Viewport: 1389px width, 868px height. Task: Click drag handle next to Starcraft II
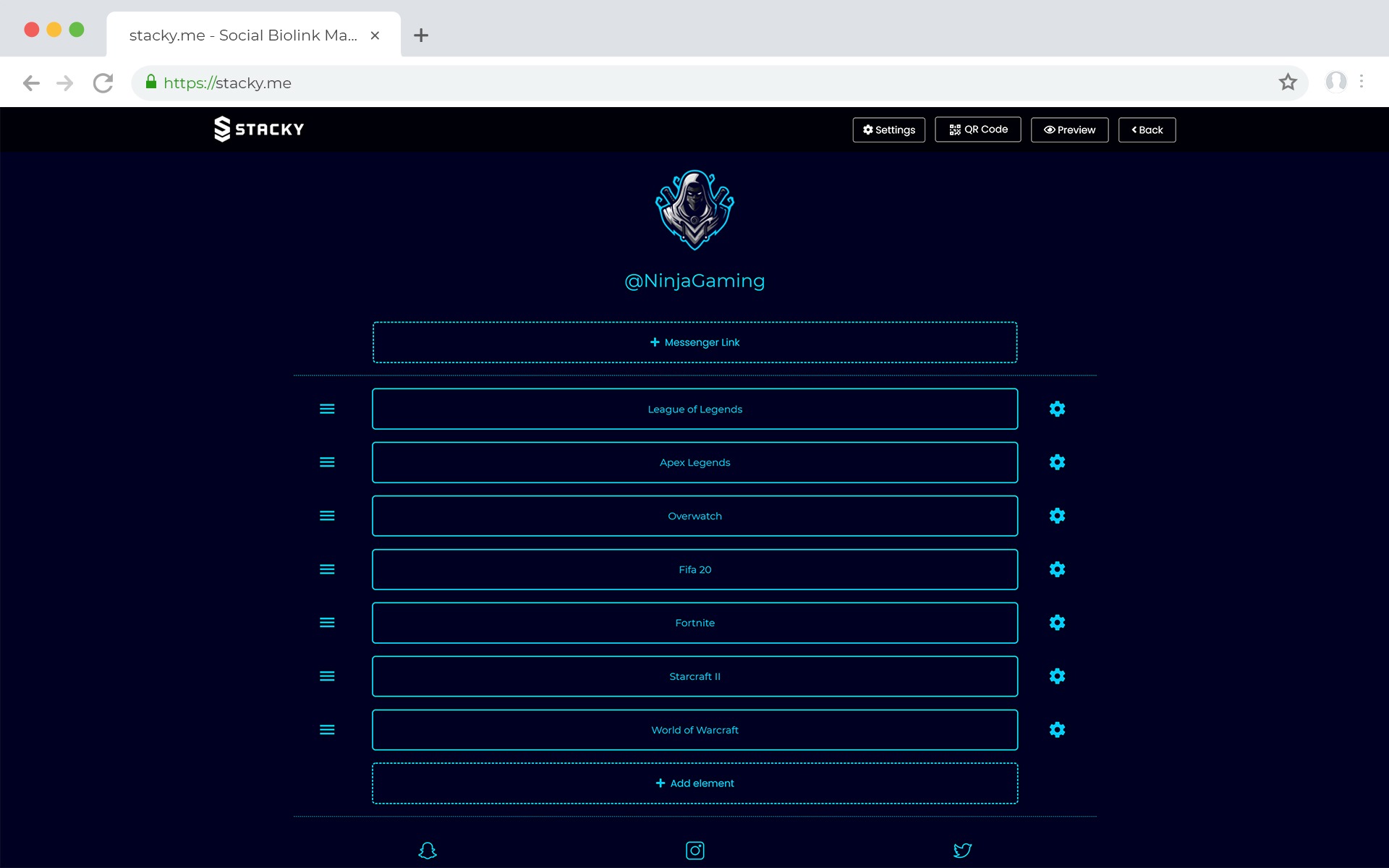(x=327, y=676)
